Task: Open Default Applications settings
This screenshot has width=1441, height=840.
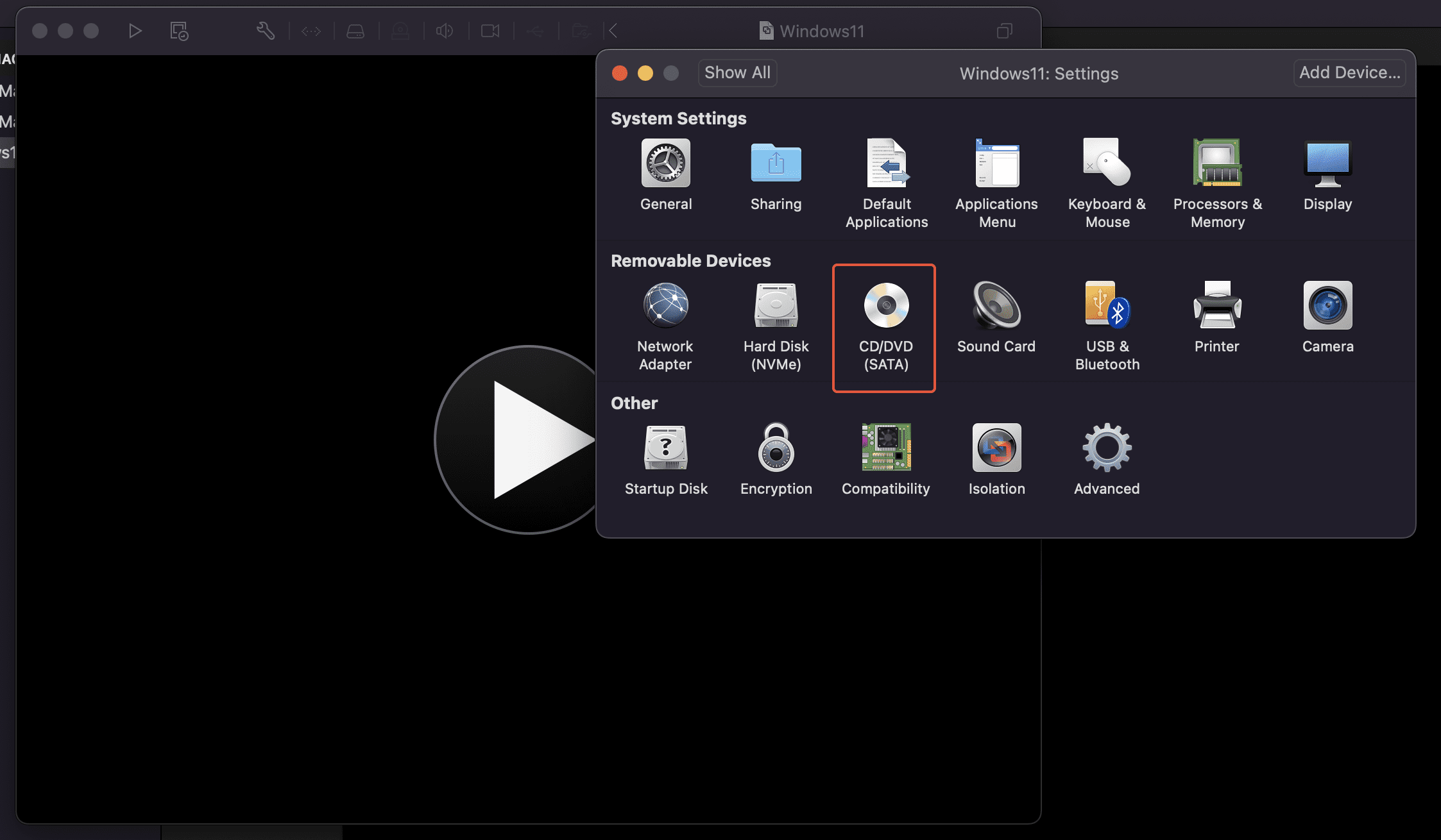Action: pos(887,185)
